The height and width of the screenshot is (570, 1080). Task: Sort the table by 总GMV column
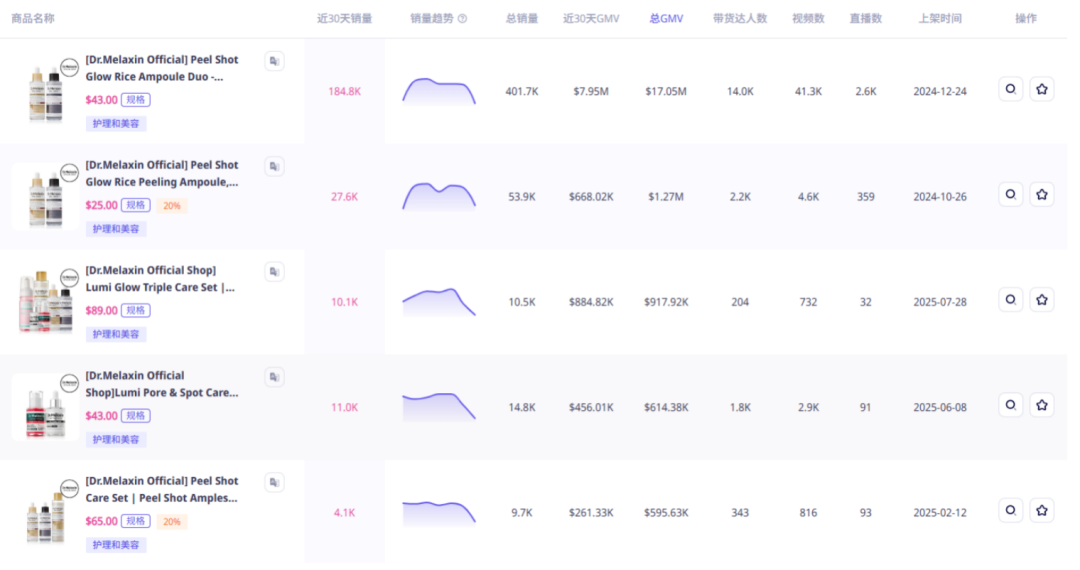pyautogui.click(x=665, y=19)
